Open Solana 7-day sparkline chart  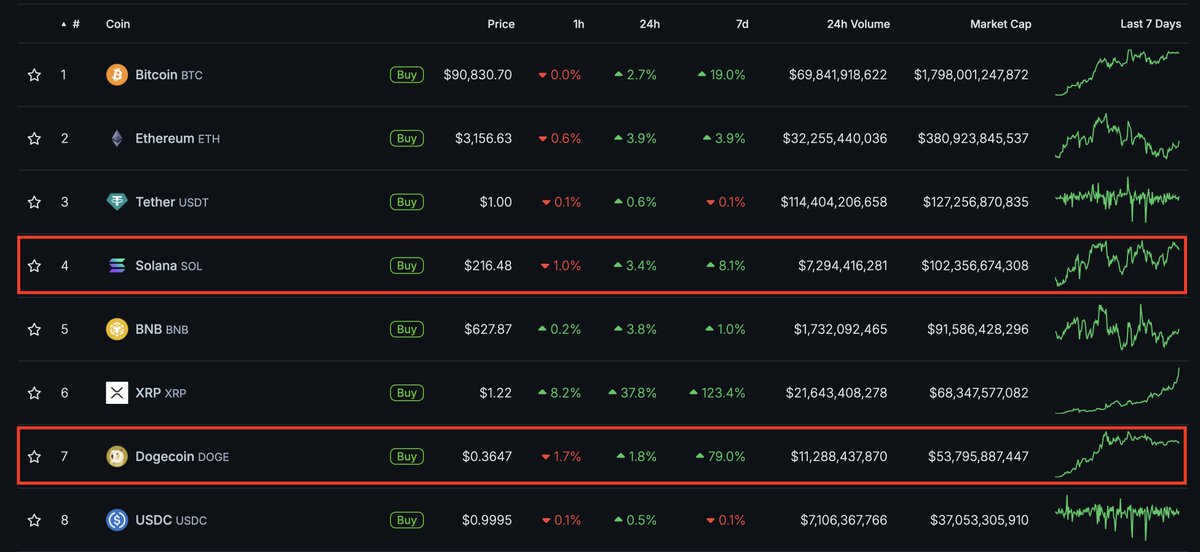pos(1118,264)
